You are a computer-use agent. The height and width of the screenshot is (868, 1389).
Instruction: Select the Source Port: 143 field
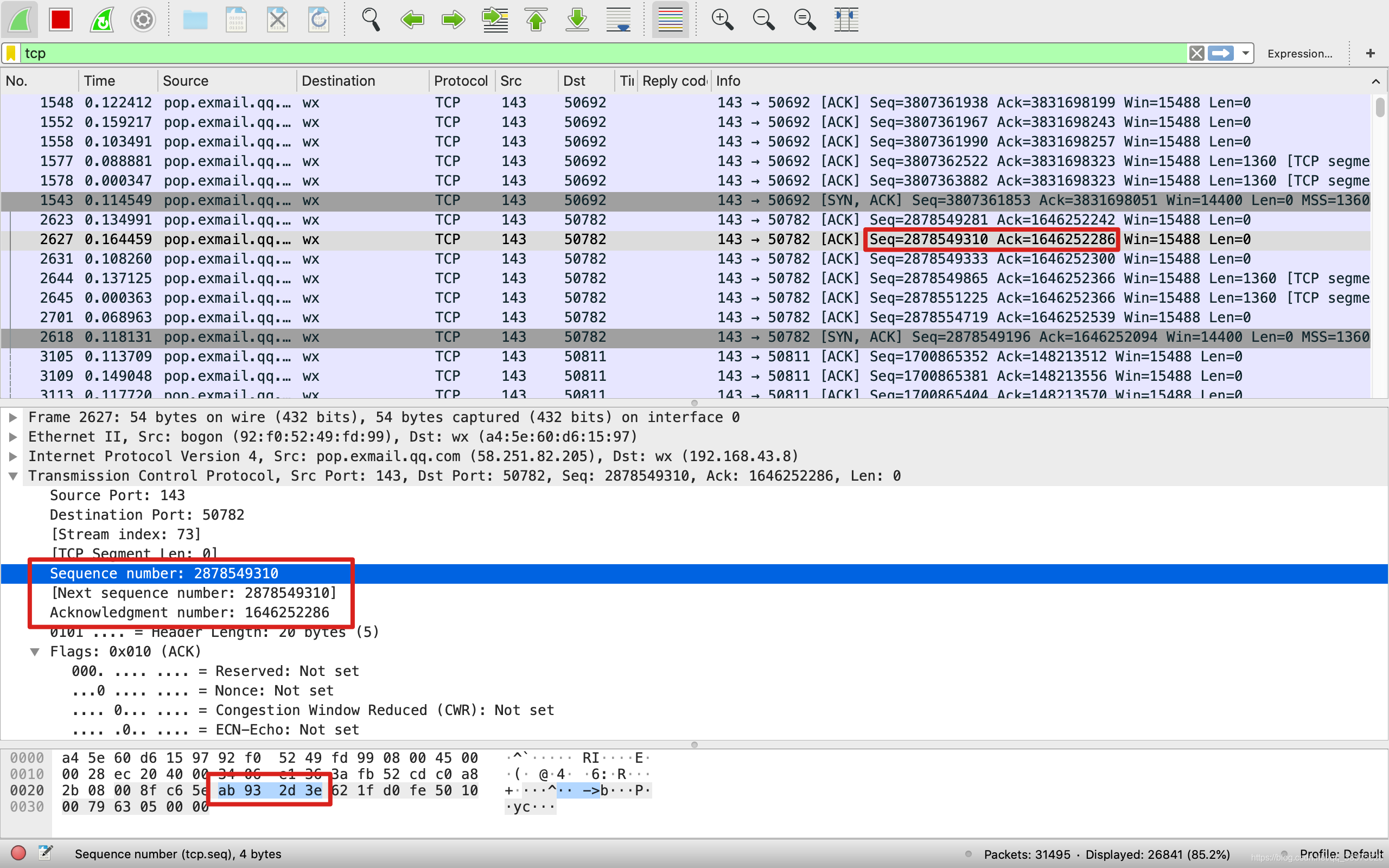[x=117, y=495]
